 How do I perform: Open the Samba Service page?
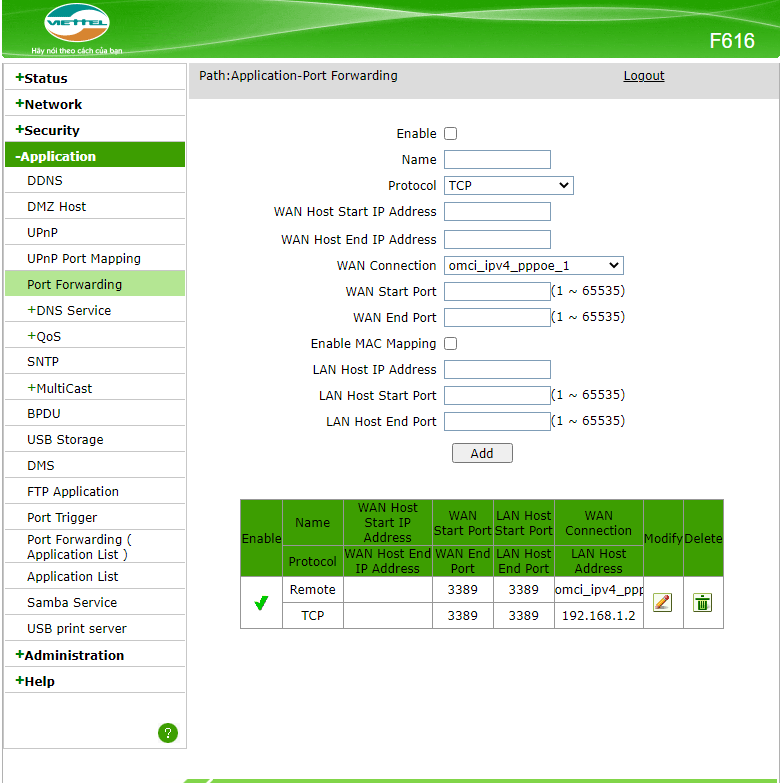tap(72, 602)
